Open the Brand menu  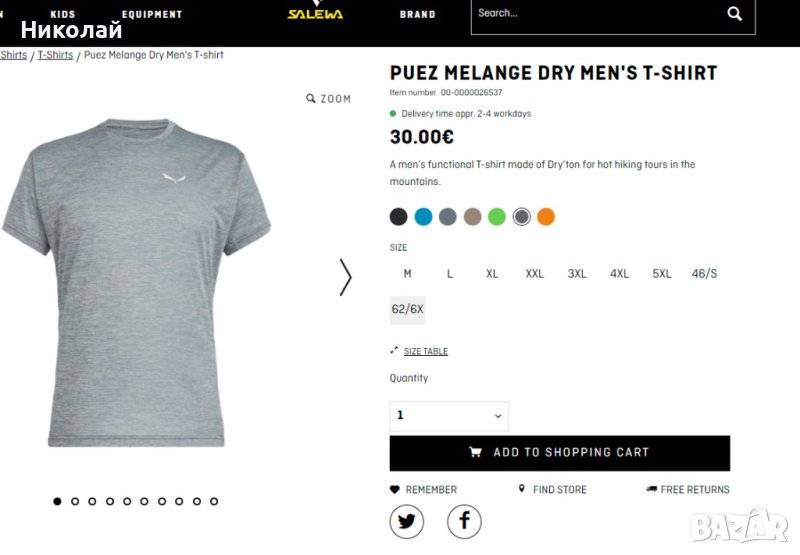(417, 15)
